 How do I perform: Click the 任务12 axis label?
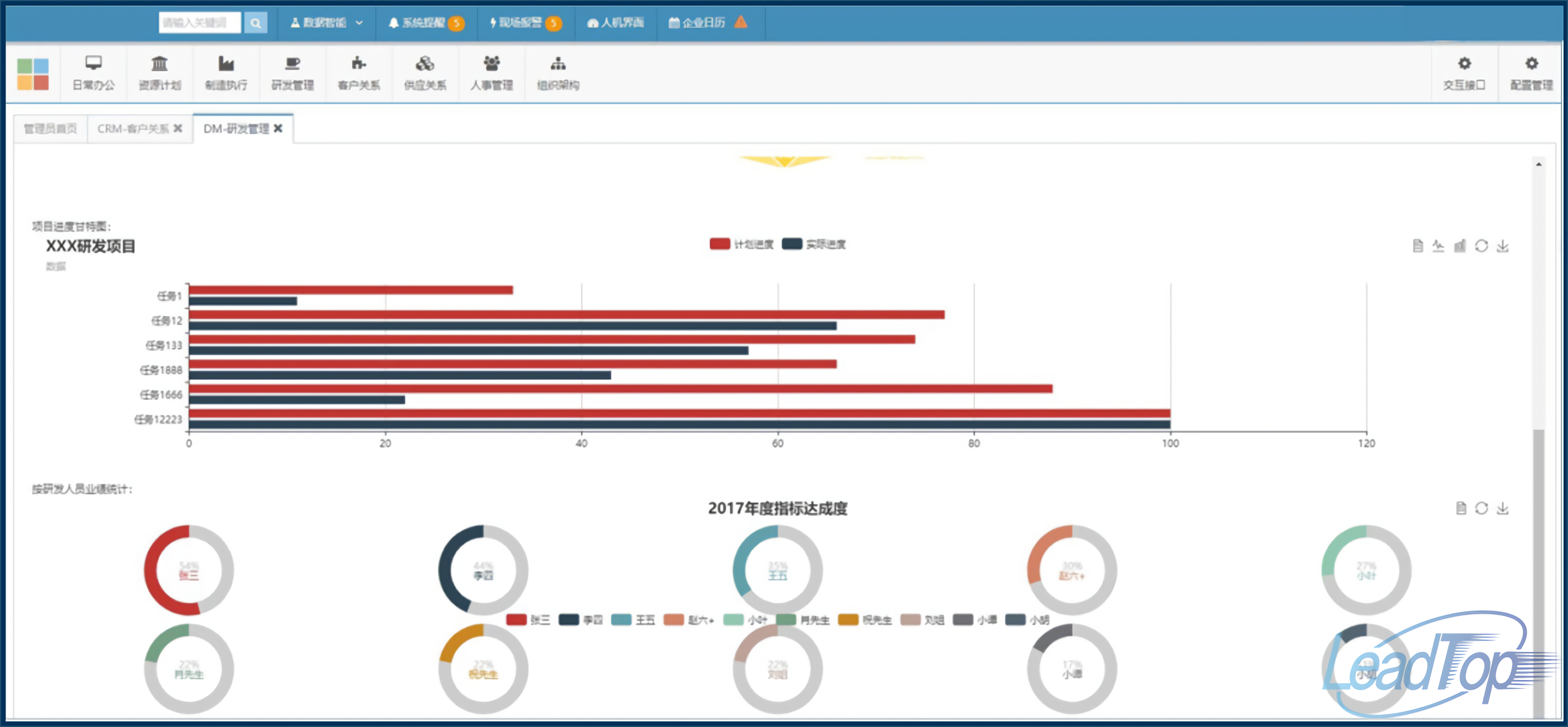(167, 321)
